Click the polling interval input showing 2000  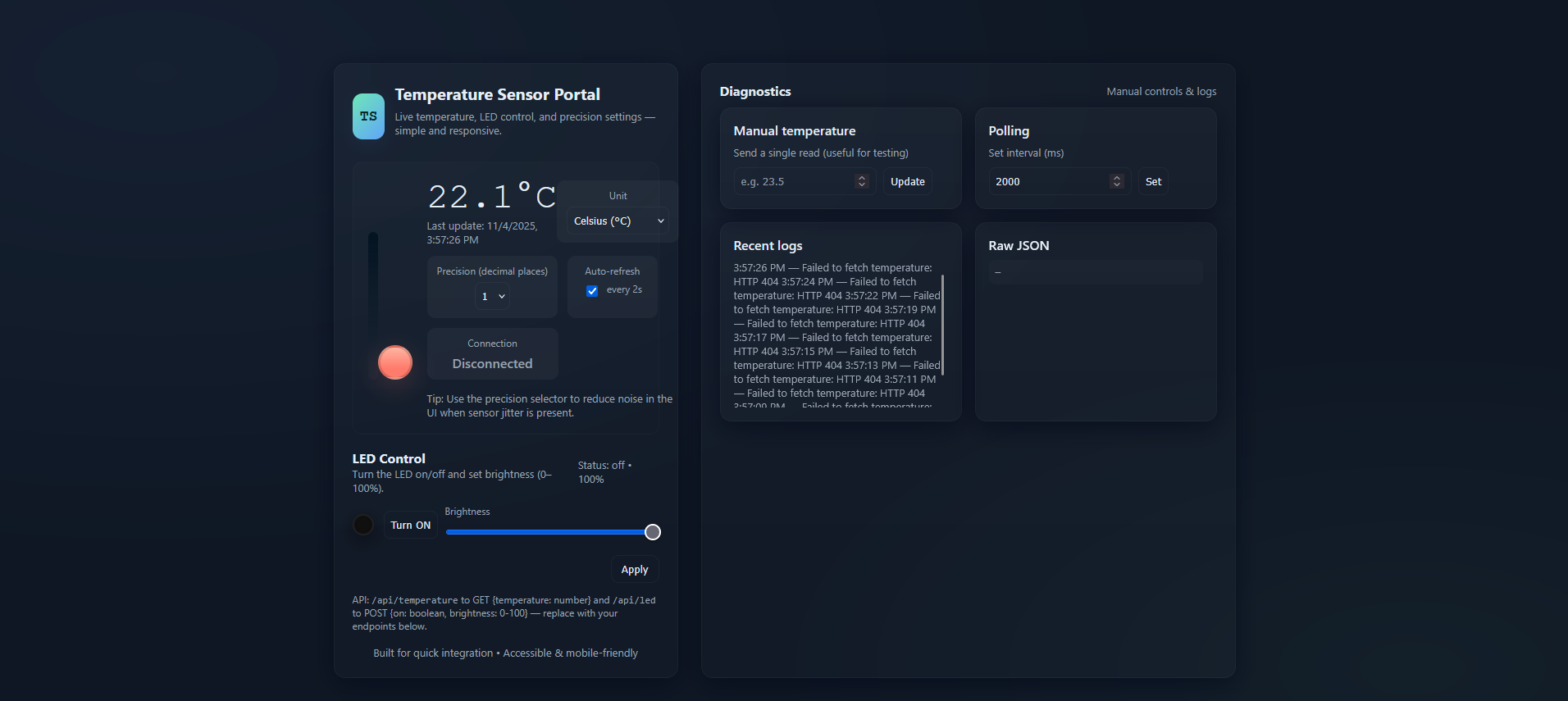tap(1048, 181)
